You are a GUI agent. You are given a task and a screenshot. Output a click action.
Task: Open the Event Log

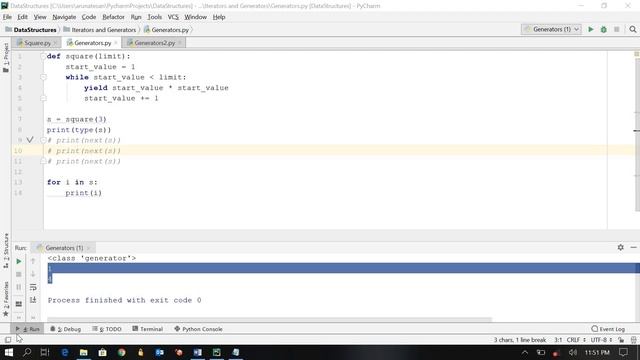coord(608,329)
